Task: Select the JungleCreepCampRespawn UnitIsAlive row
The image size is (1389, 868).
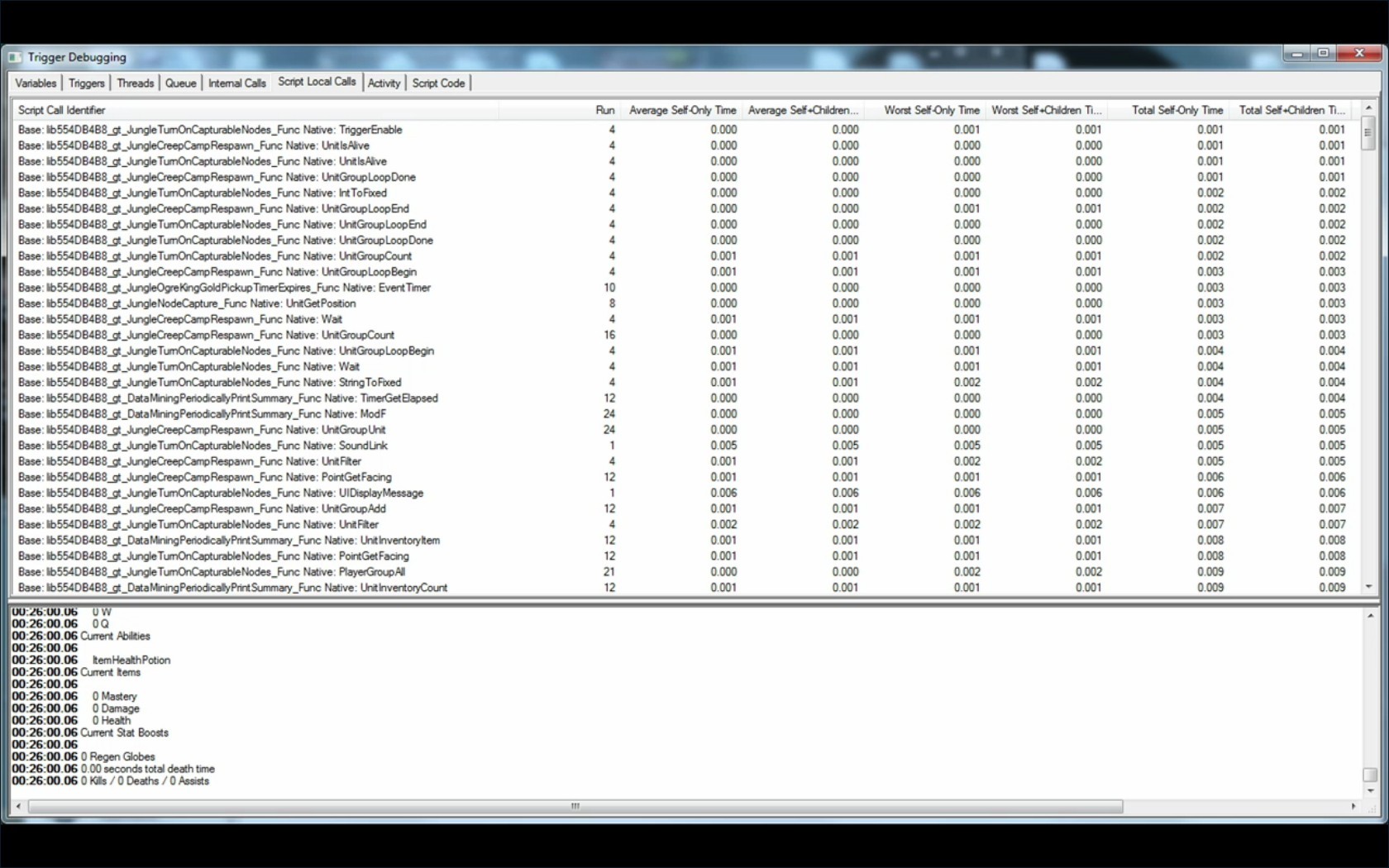Action: click(683, 145)
